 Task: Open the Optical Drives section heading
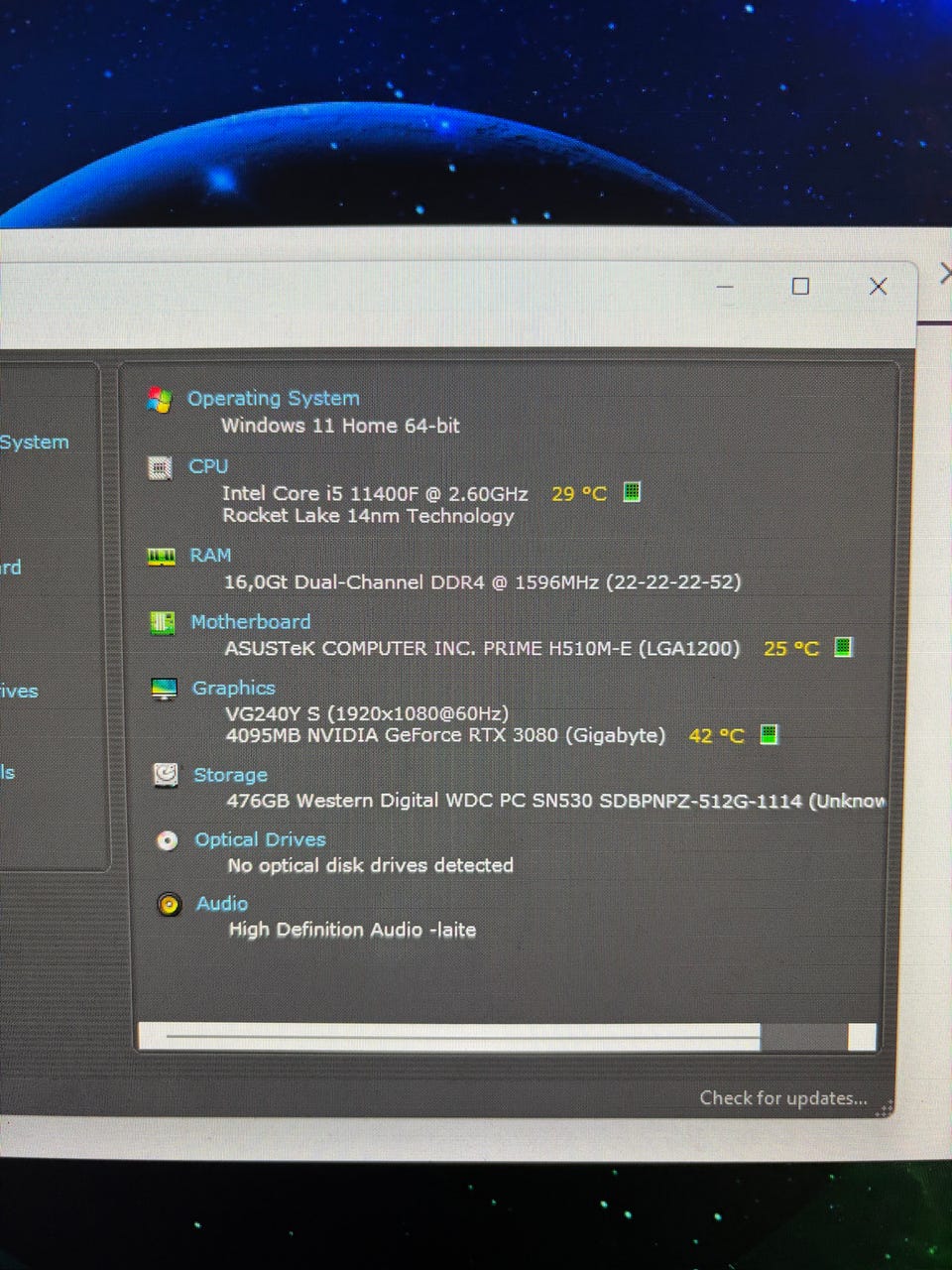[260, 839]
